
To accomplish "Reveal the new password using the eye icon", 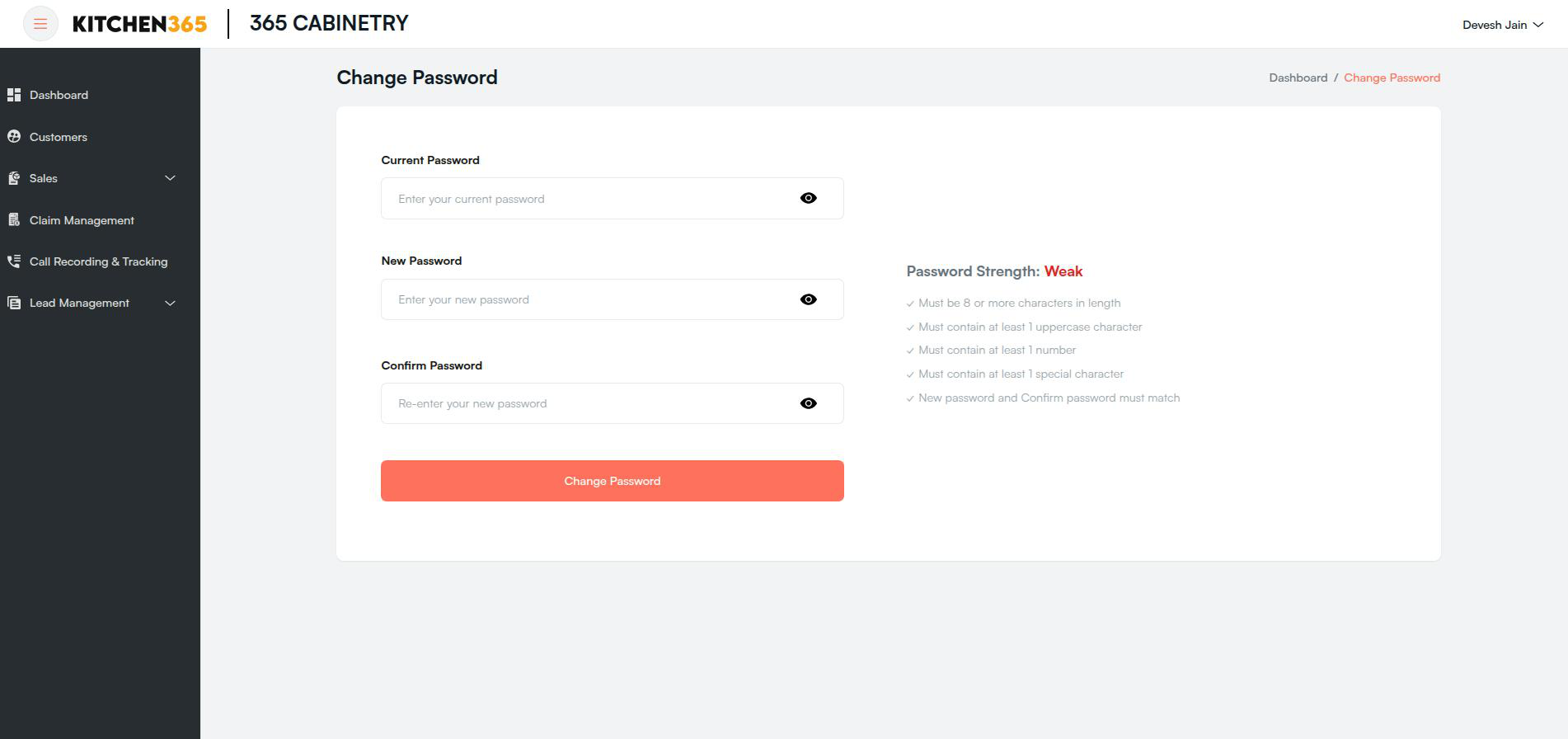I will coord(808,299).
